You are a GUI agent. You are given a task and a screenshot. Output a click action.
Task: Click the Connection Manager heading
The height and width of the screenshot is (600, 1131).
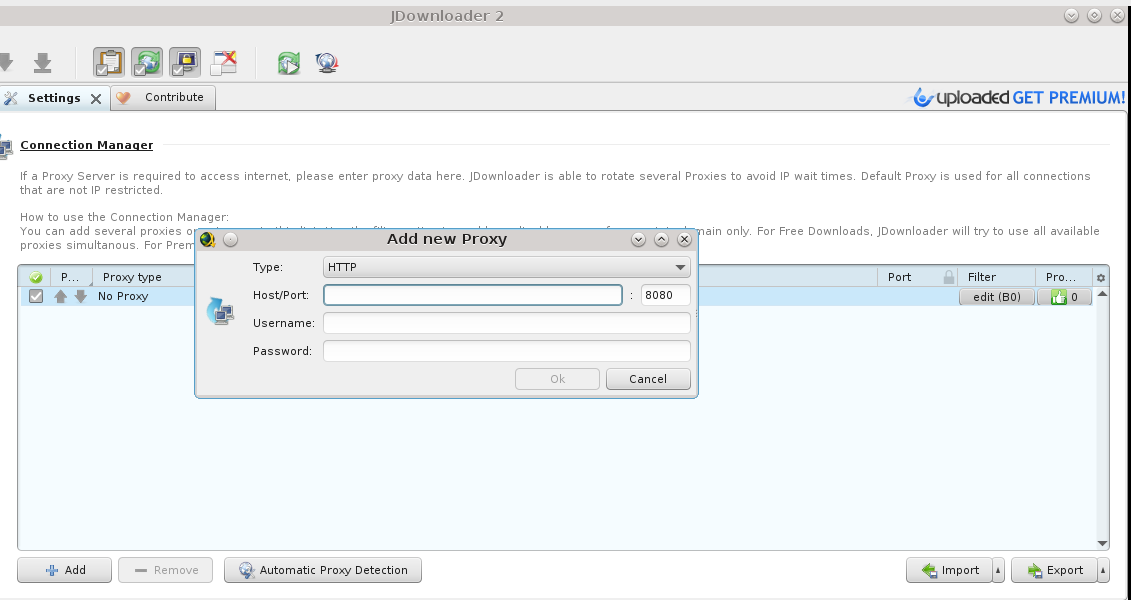(x=87, y=145)
